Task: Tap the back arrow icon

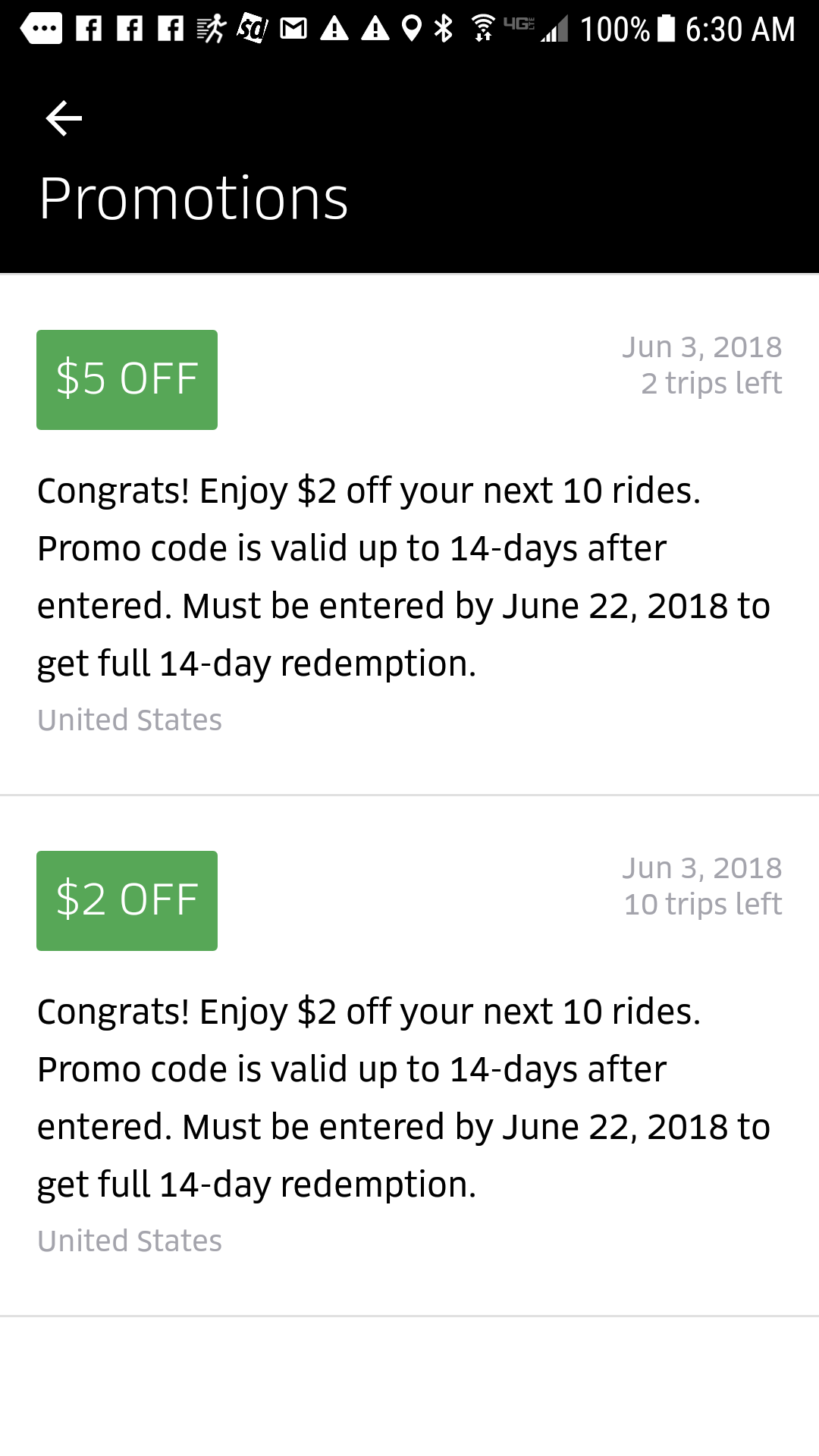Action: pyautogui.click(x=64, y=119)
